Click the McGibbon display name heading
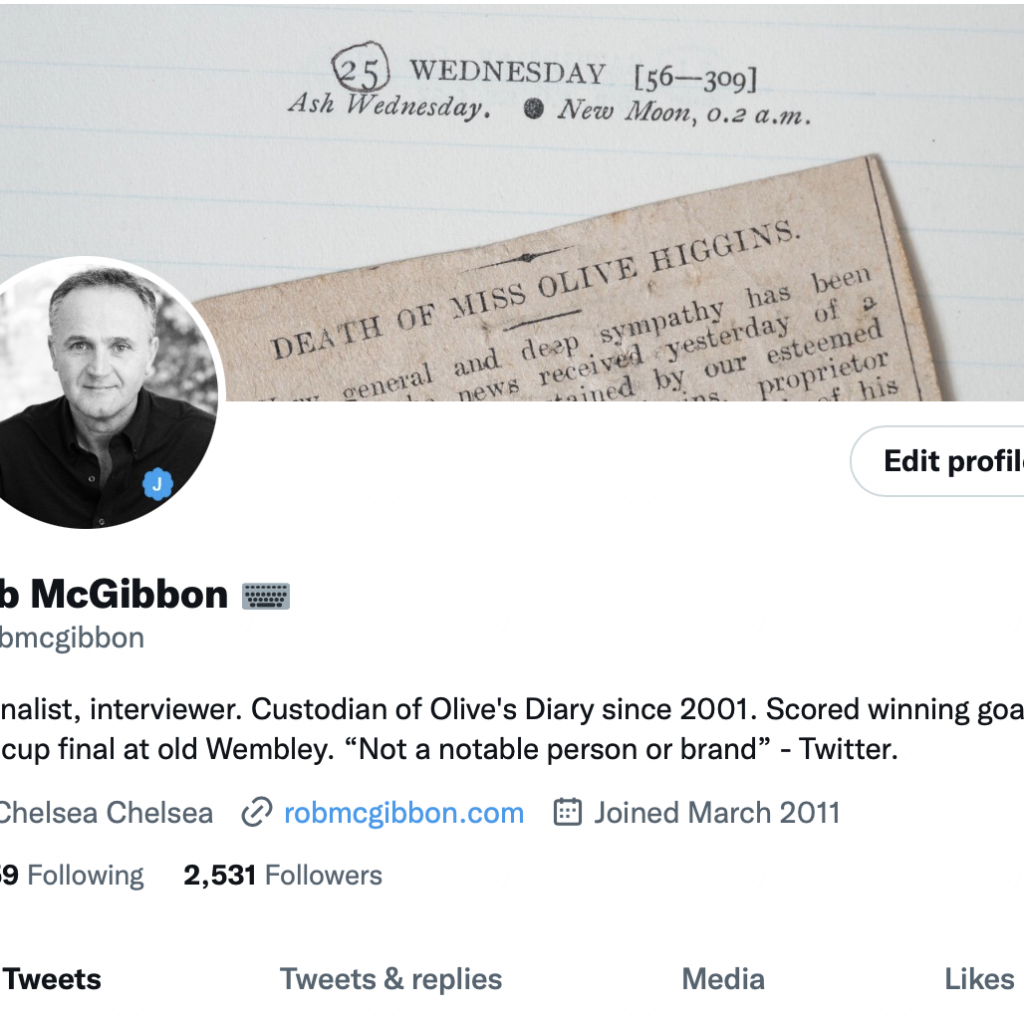 [x=114, y=594]
